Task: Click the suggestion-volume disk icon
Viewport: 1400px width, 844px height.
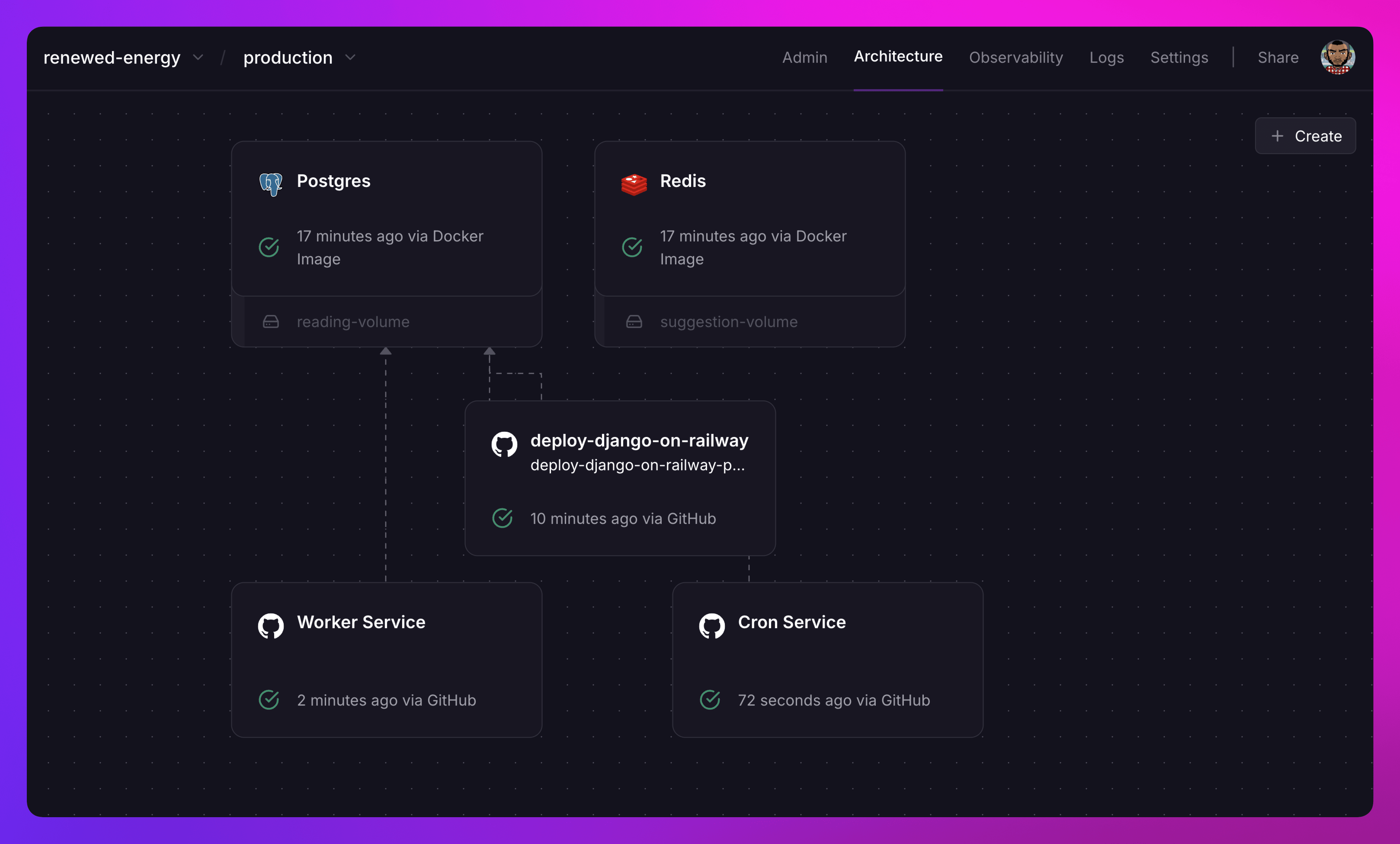Action: (x=634, y=322)
